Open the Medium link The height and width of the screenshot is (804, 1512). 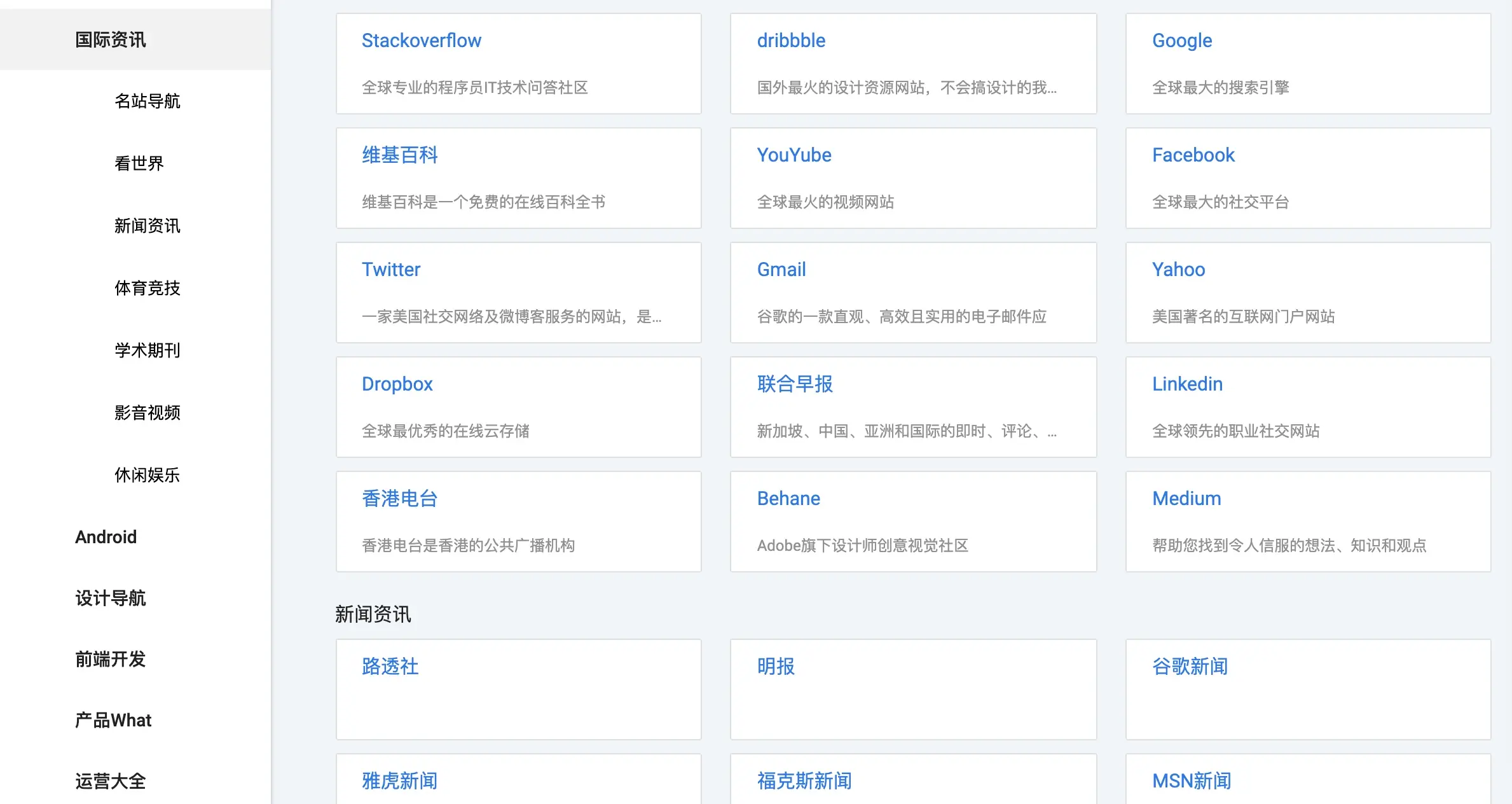coord(1187,499)
